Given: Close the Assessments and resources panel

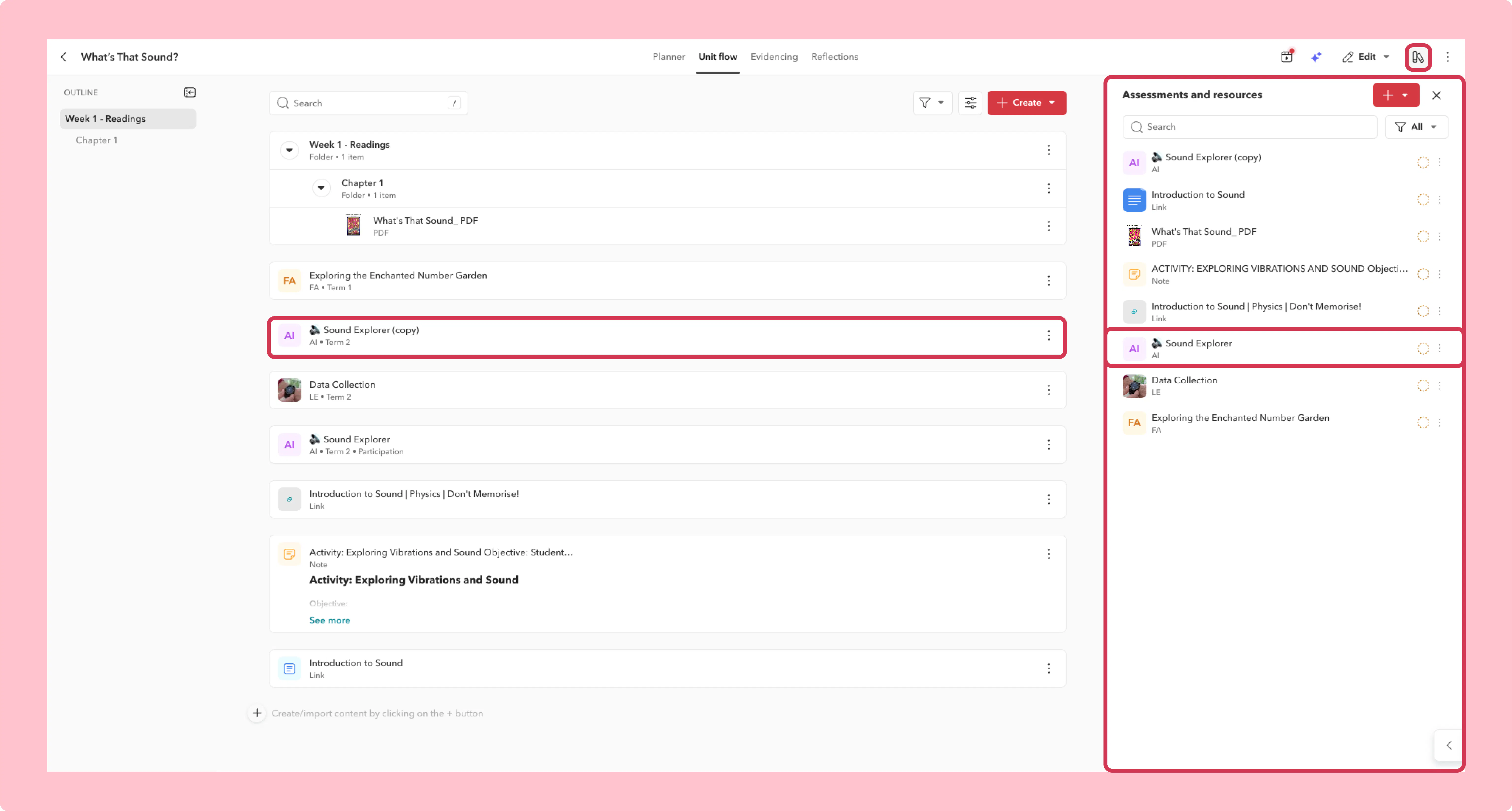Looking at the screenshot, I should (x=1436, y=95).
